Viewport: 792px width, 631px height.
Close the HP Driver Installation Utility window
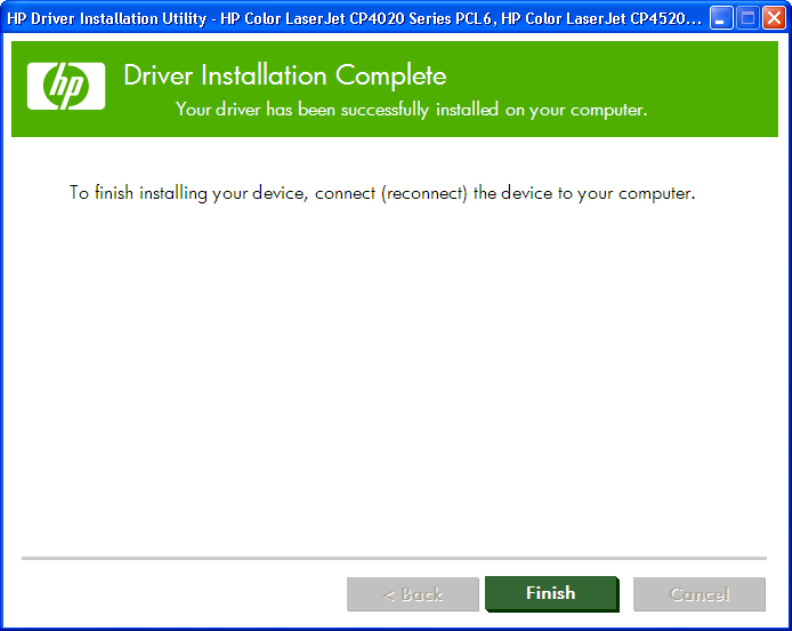click(x=774, y=19)
